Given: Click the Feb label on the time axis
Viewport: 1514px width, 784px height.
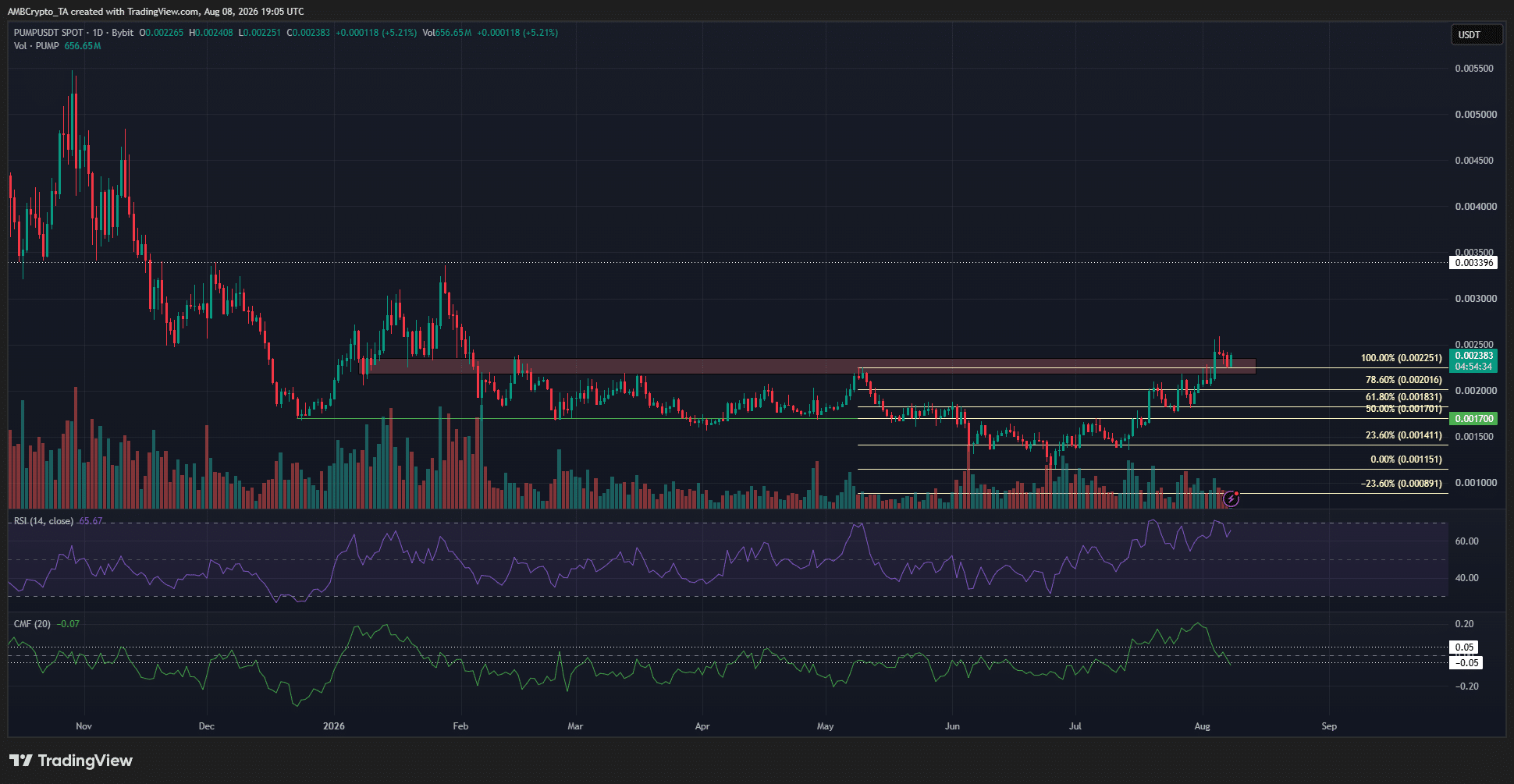Looking at the screenshot, I should point(460,726).
